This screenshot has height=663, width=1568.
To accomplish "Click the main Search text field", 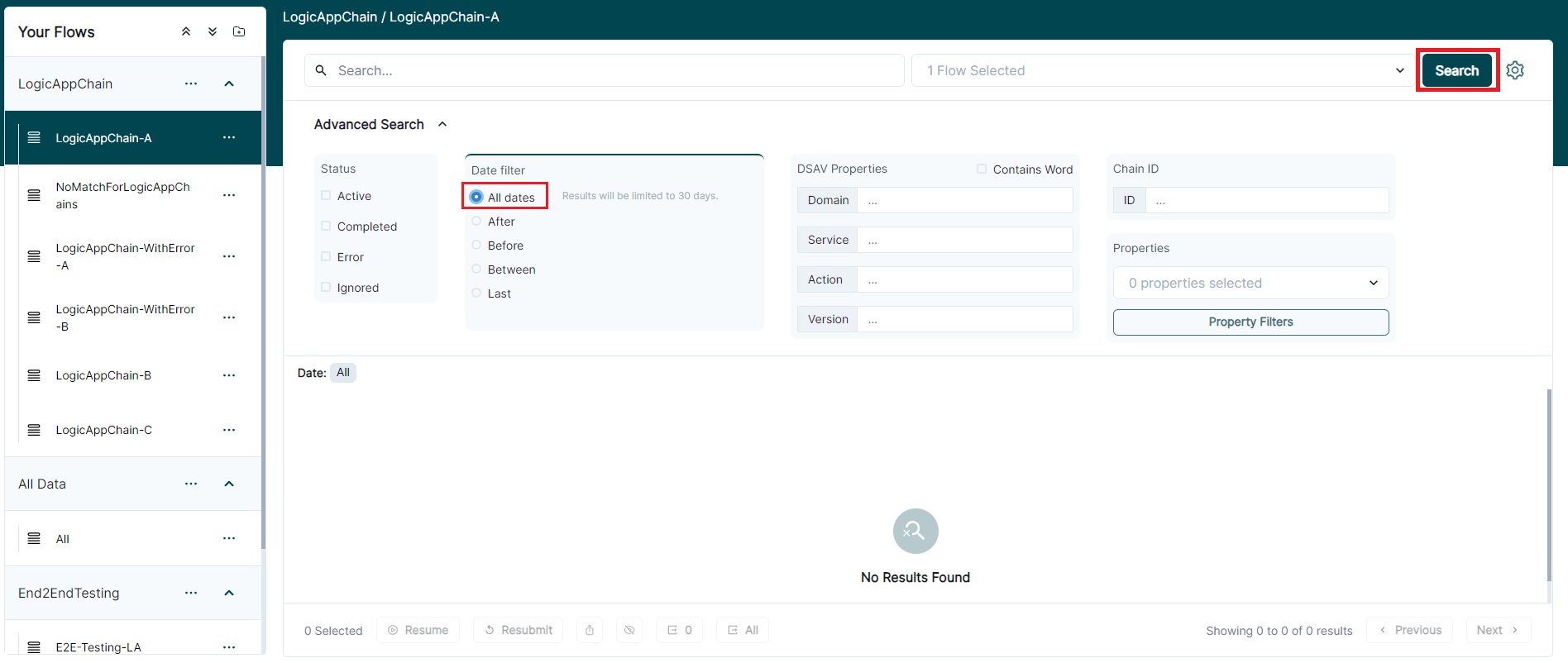I will pyautogui.click(x=604, y=70).
